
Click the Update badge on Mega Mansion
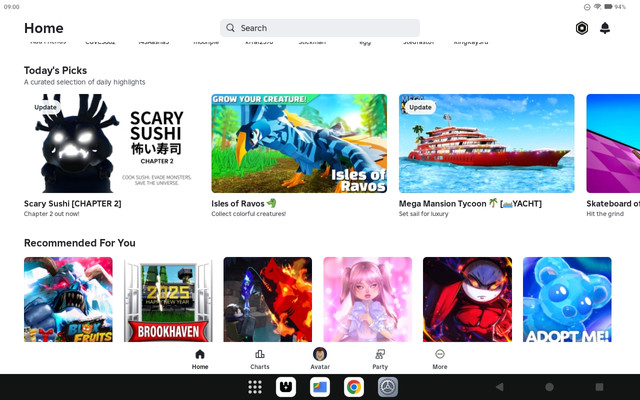pos(420,107)
